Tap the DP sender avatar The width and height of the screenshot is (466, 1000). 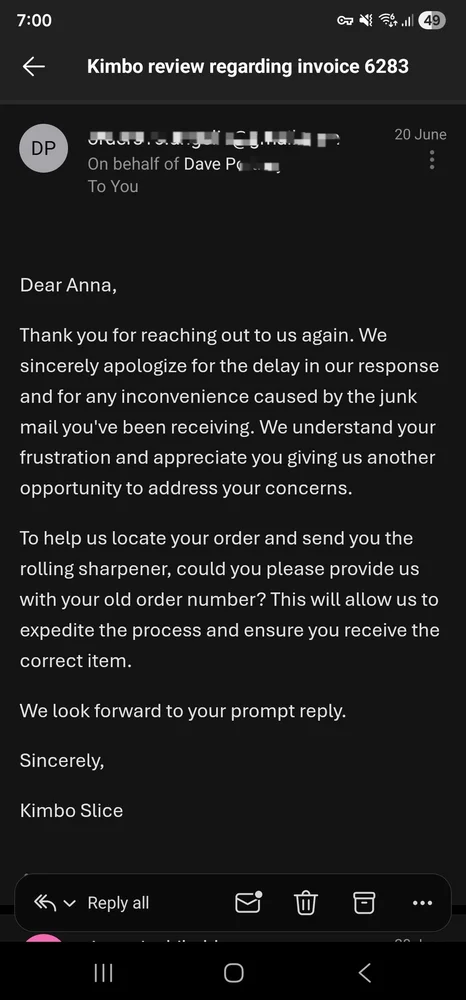(x=44, y=149)
